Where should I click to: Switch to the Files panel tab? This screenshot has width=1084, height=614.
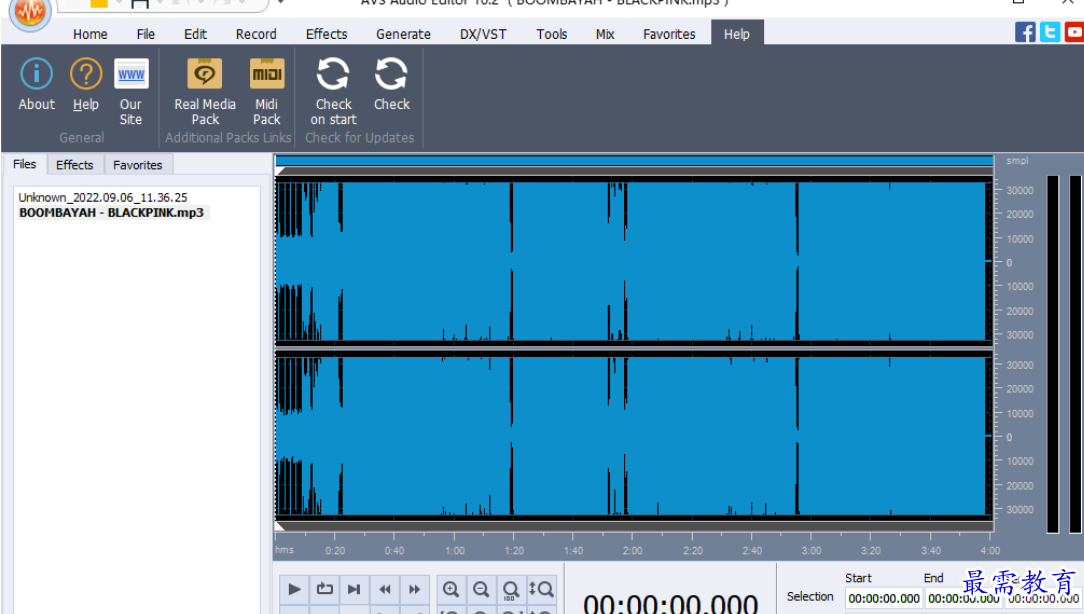coord(25,164)
